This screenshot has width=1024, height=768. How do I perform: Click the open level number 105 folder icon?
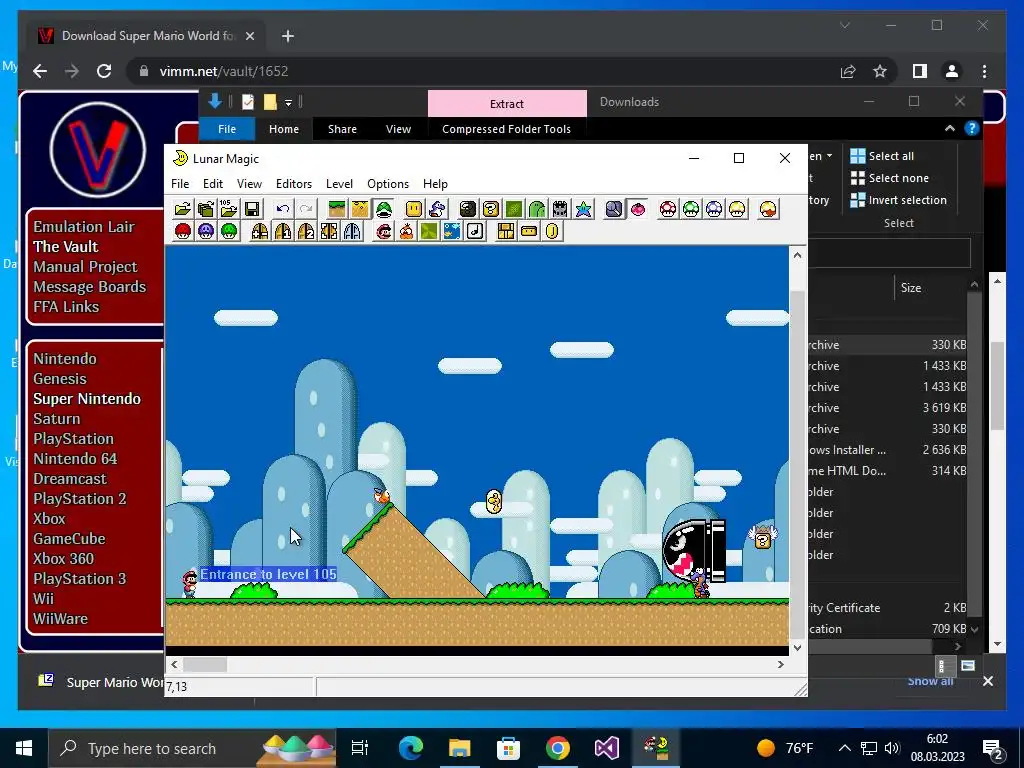tap(229, 209)
